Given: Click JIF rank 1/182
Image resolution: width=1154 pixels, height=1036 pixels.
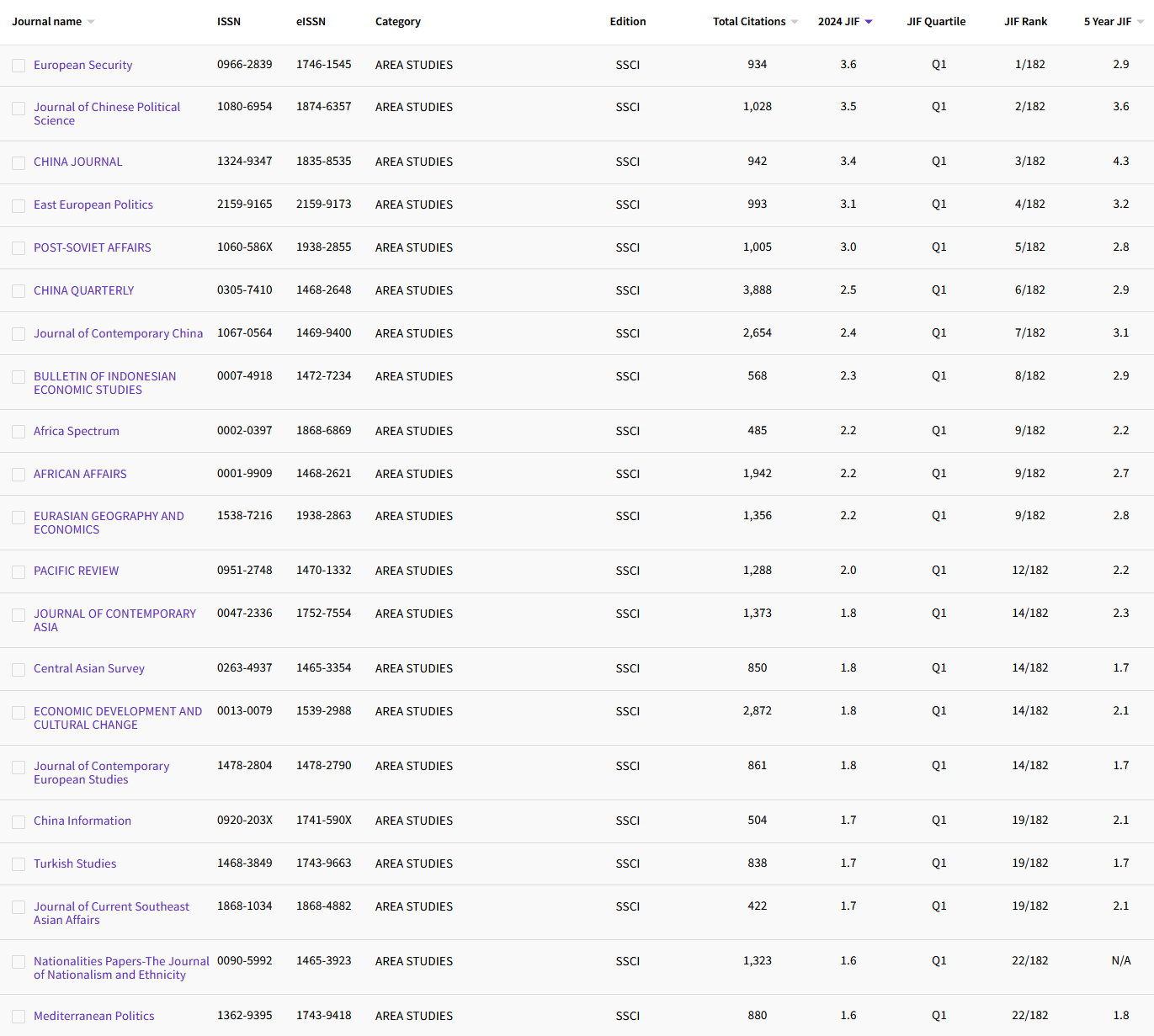Looking at the screenshot, I should [x=1030, y=64].
